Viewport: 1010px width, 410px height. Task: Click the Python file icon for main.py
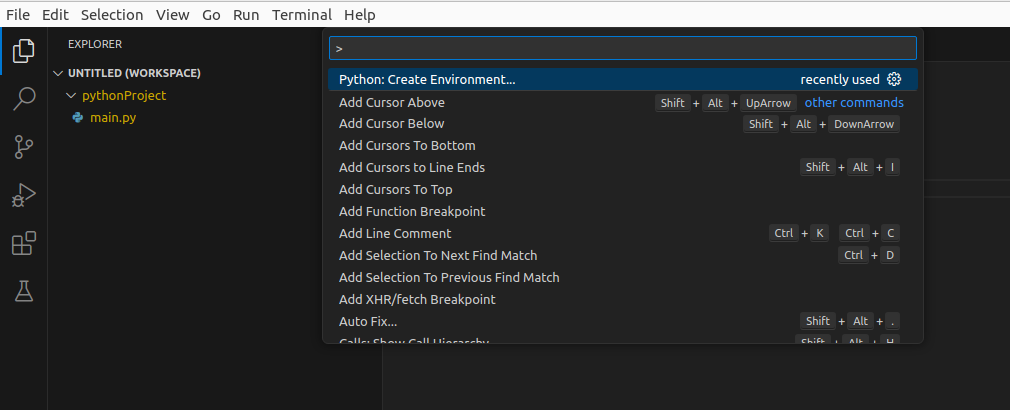point(78,118)
